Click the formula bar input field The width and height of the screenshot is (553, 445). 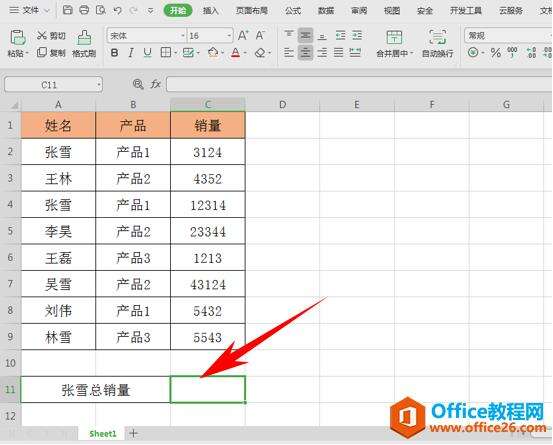click(x=359, y=84)
